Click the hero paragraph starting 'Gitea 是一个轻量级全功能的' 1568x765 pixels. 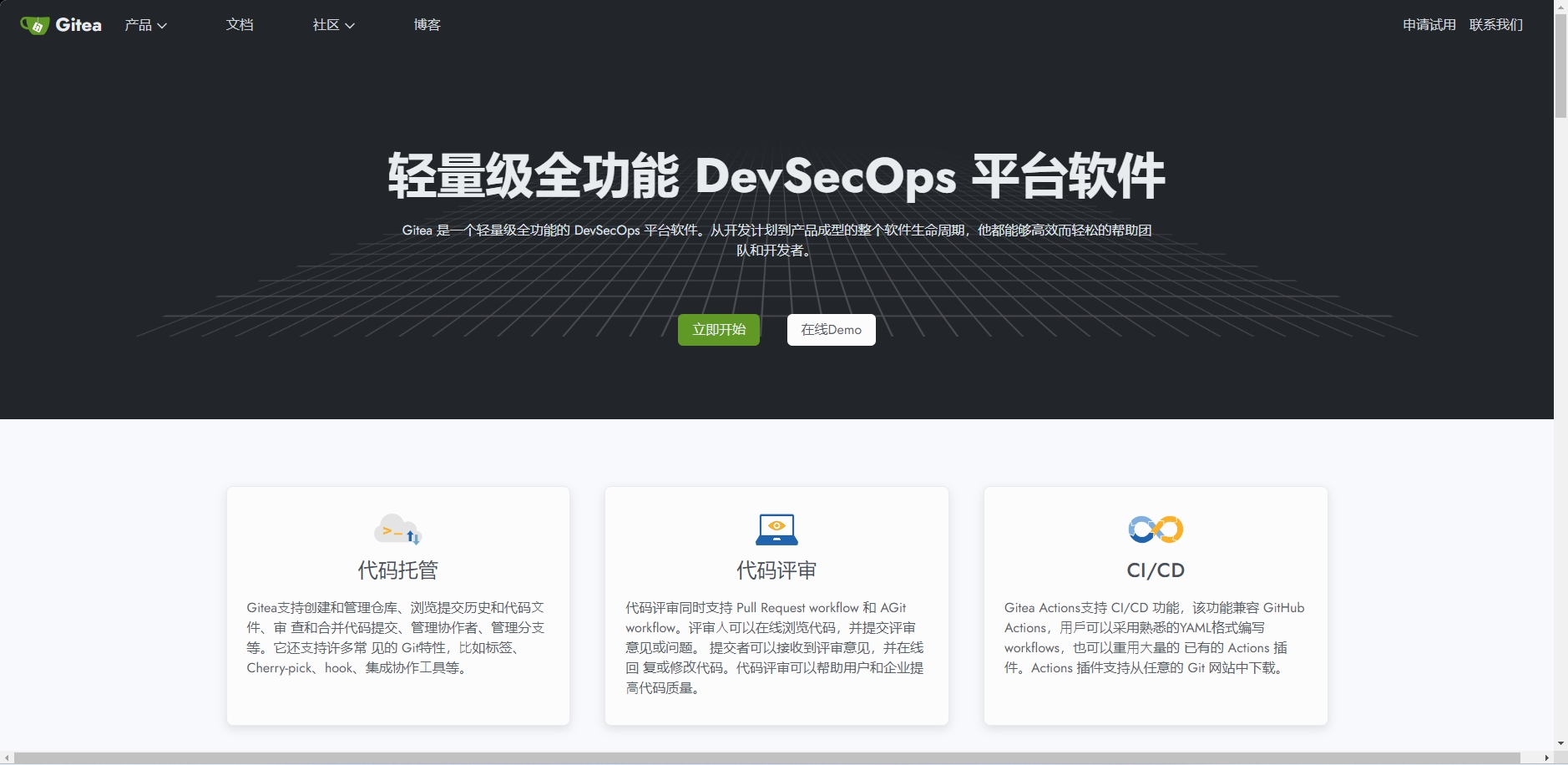coord(776,240)
